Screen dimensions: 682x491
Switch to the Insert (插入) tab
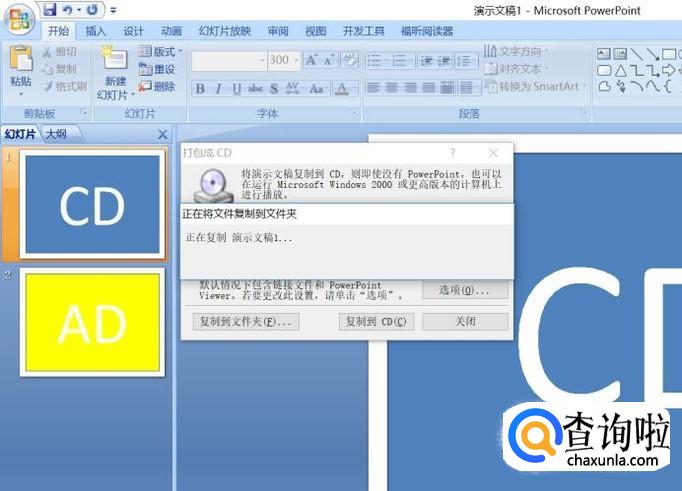tap(96, 31)
